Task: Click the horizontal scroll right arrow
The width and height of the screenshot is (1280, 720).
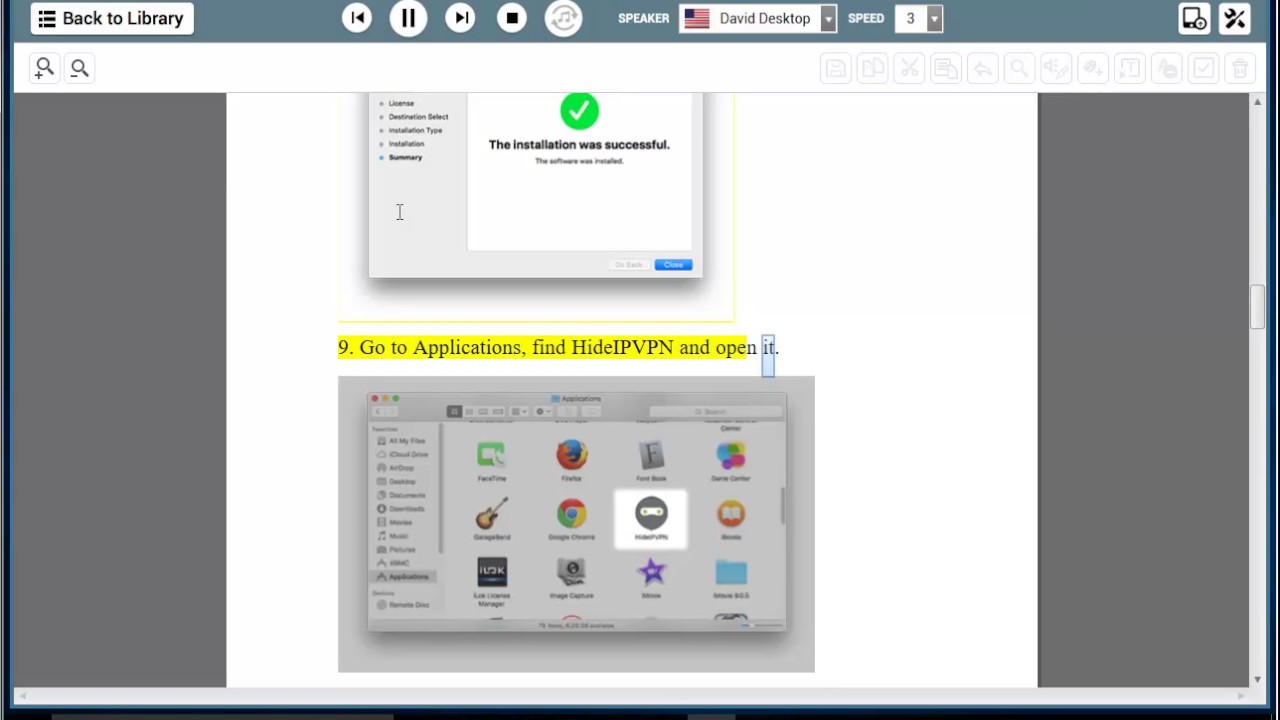Action: click(x=1243, y=696)
